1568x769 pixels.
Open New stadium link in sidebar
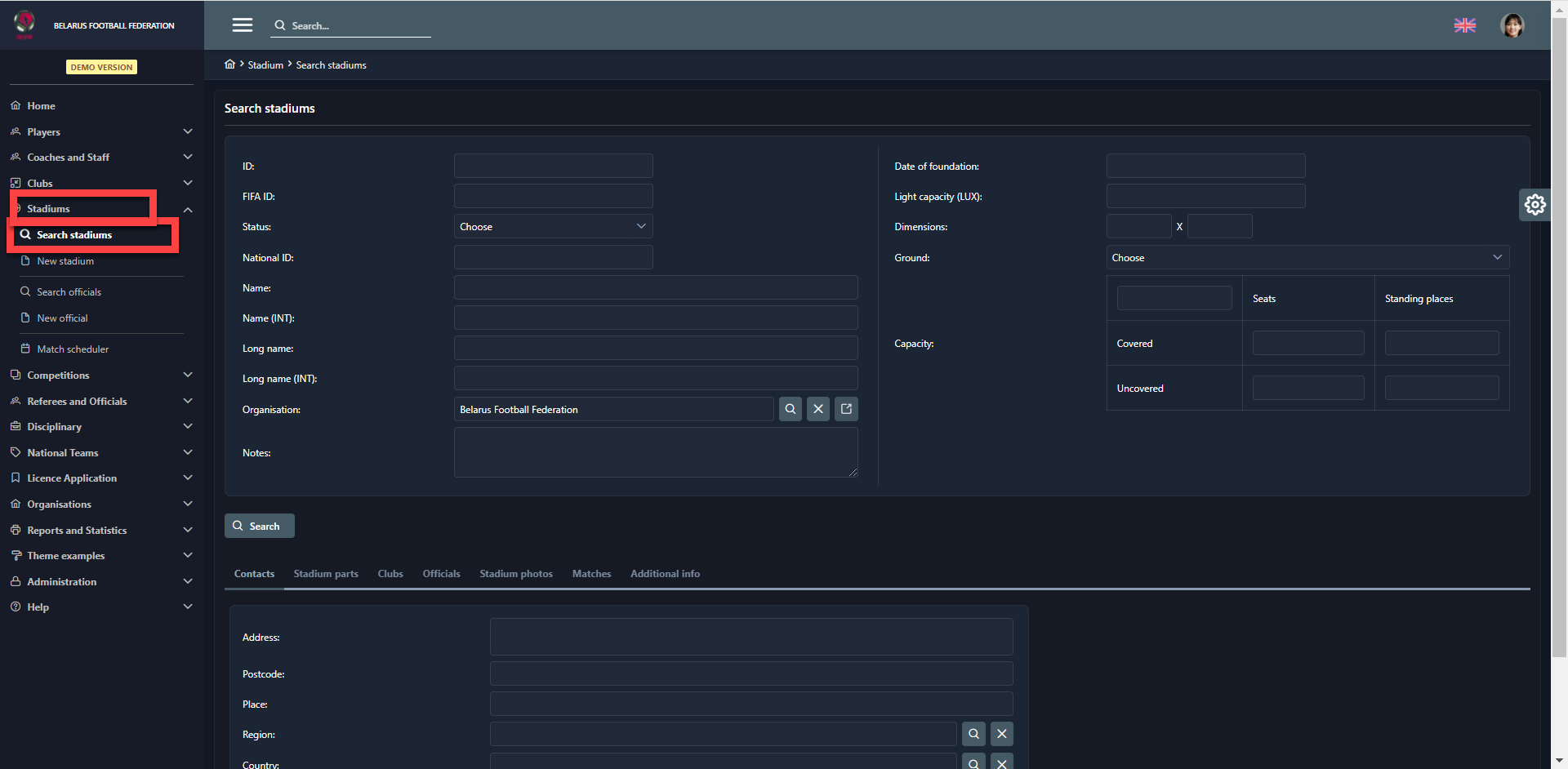click(x=65, y=261)
